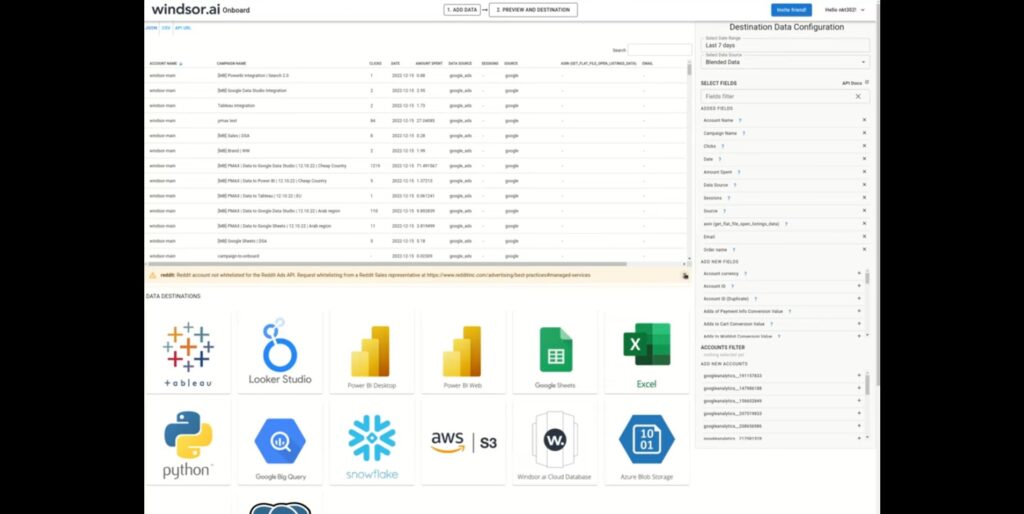1024x514 pixels.
Task: Choose Tableau as data destination
Action: (188, 353)
